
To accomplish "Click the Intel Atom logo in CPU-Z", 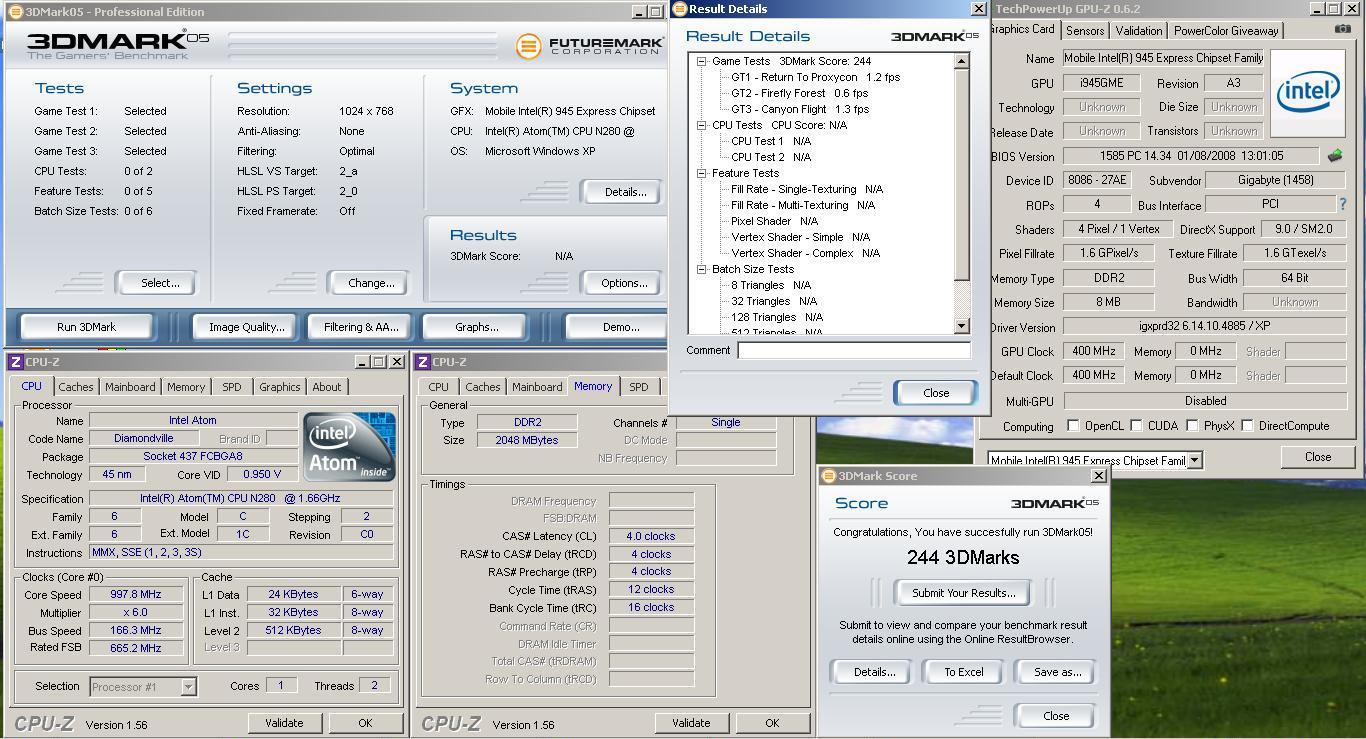I will (350, 447).
